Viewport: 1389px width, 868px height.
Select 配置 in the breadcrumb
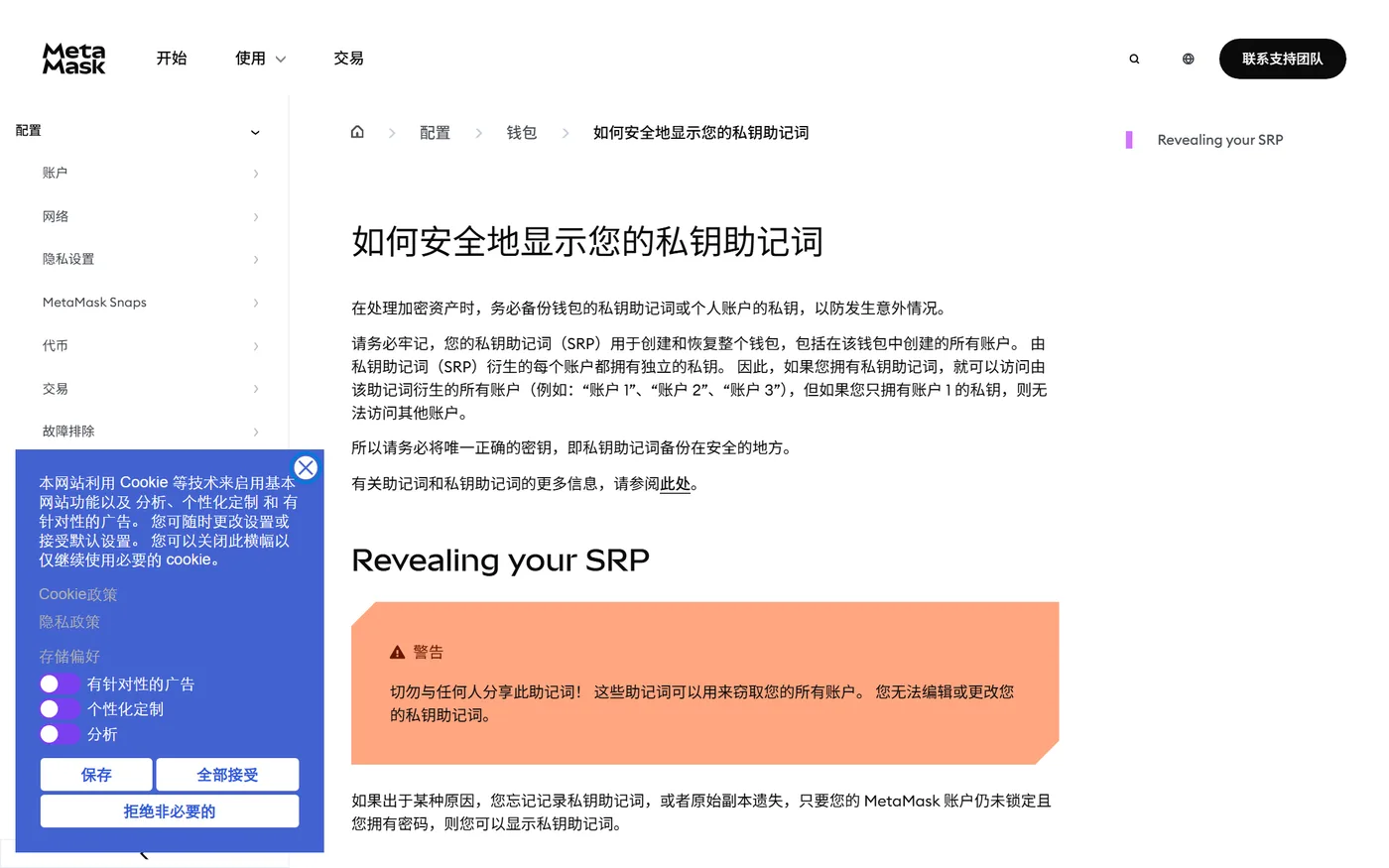point(435,133)
